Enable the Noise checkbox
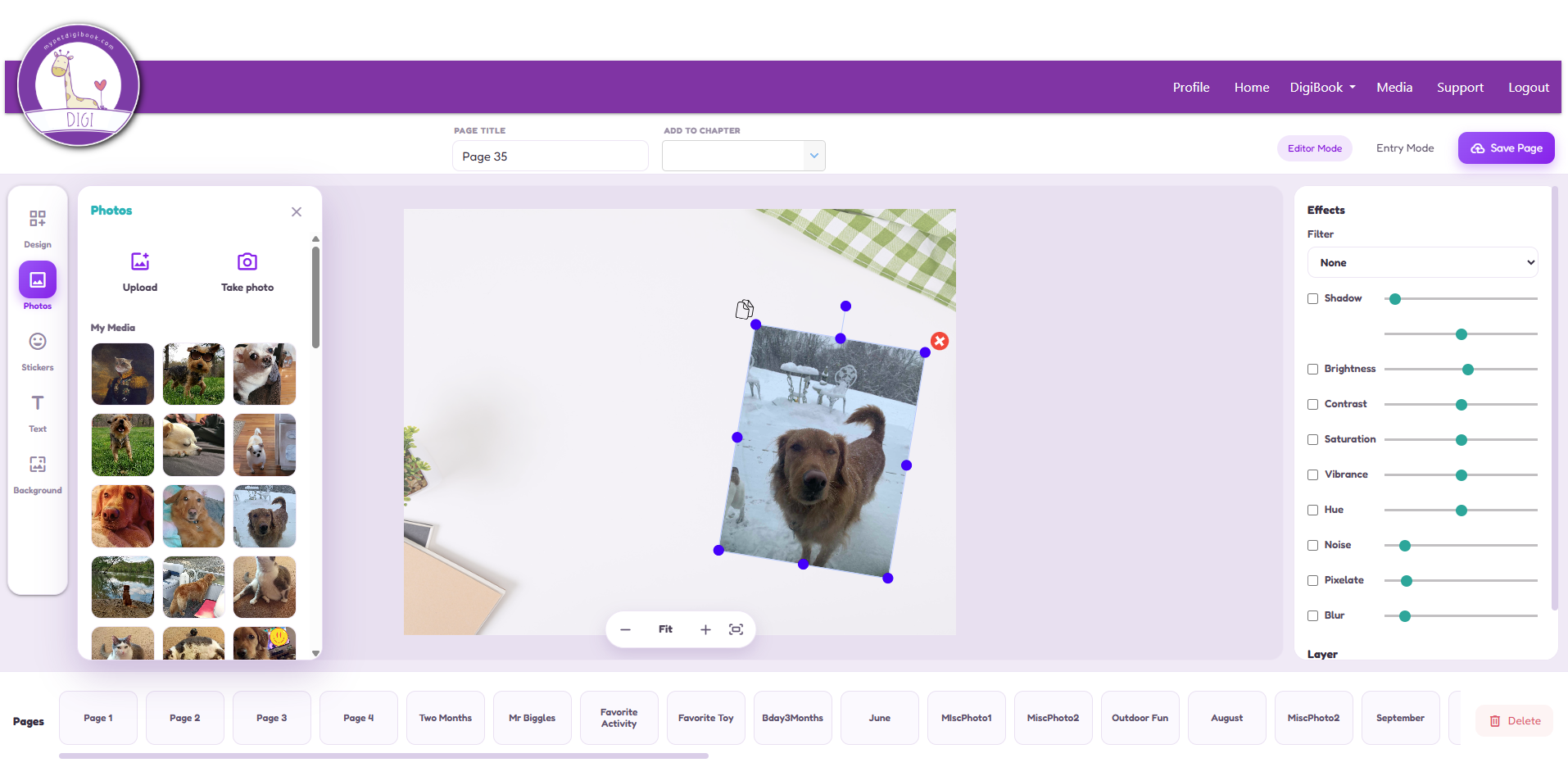The image size is (1568, 767). pos(1312,546)
